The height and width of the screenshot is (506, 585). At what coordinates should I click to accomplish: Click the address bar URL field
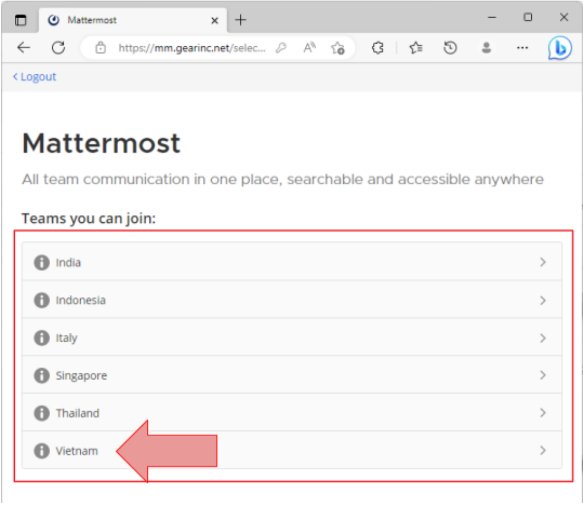(192, 48)
